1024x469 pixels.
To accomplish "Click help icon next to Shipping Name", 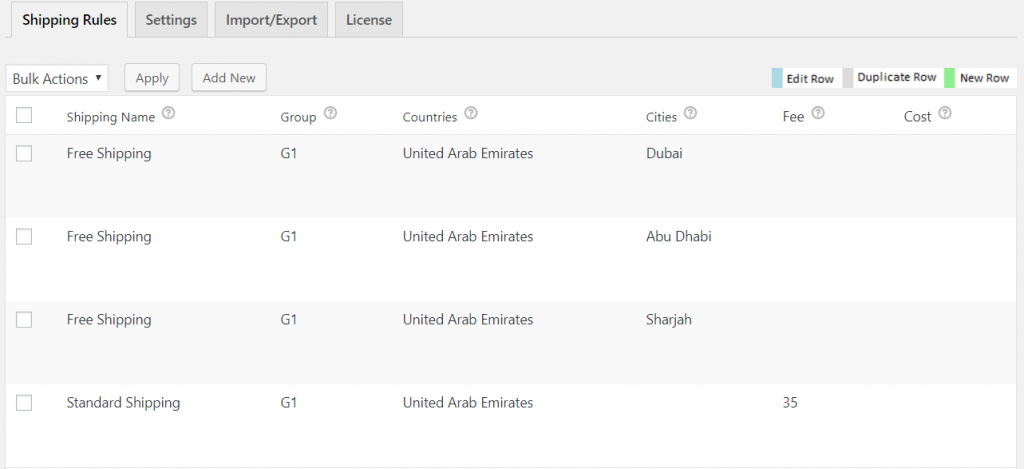I will 169,115.
